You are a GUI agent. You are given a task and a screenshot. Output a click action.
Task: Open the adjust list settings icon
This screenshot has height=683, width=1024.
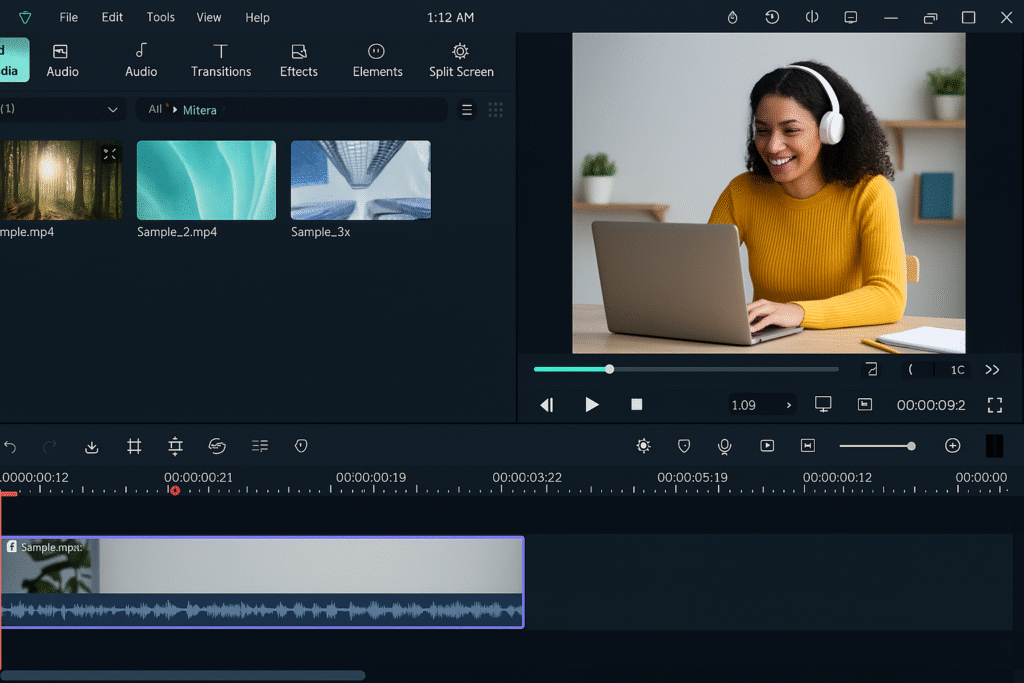(x=260, y=446)
